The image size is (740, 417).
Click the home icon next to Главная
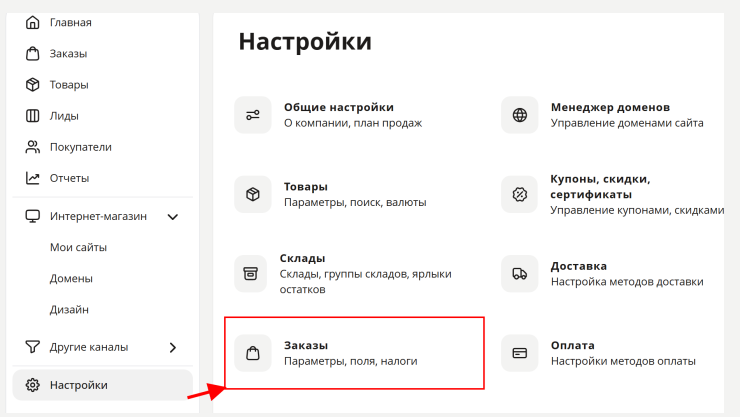pos(33,22)
